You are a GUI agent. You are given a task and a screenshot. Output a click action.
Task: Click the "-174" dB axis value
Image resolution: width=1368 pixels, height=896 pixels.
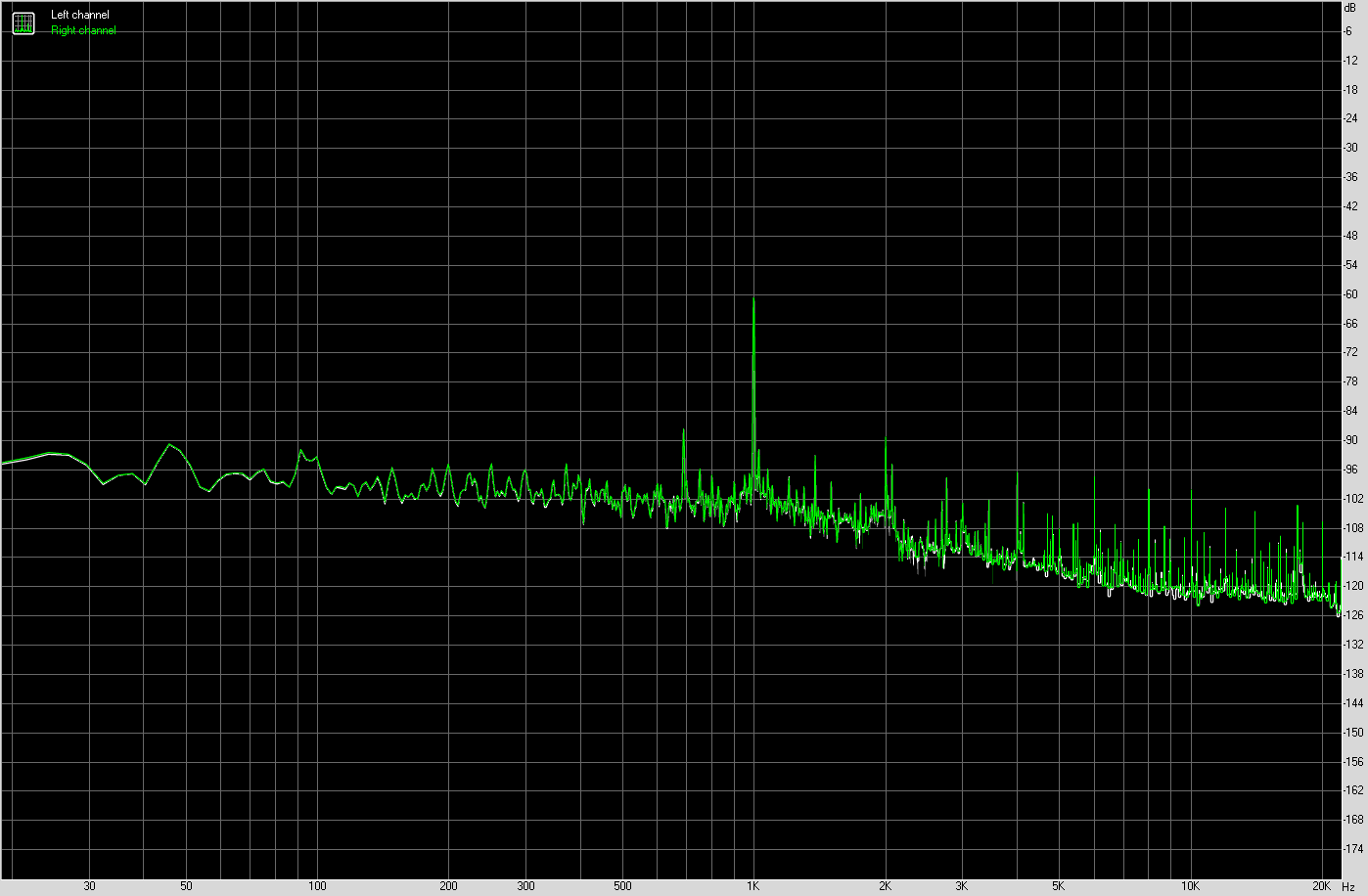tap(1353, 849)
